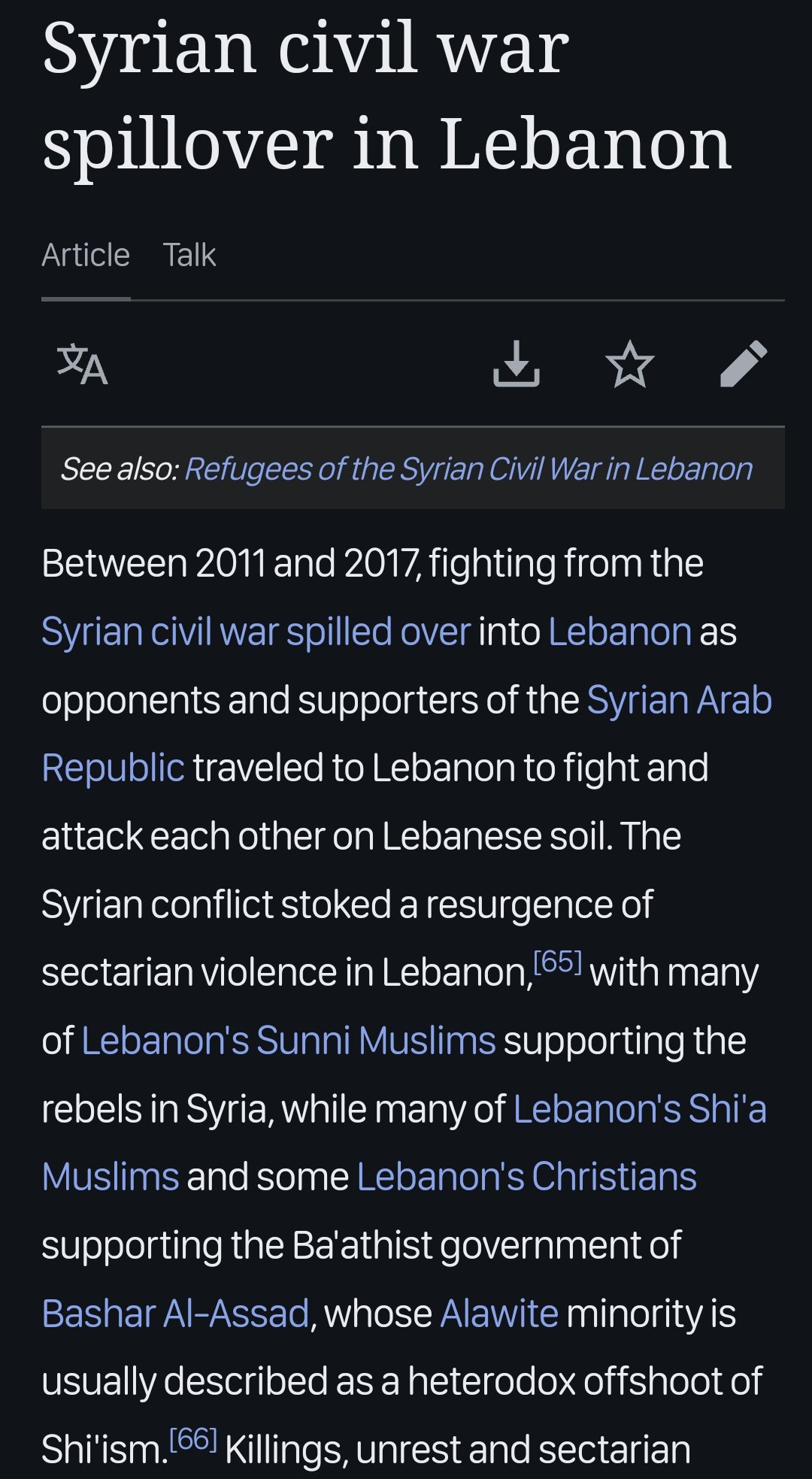Screen dimensions: 812x1479
Task: Select the Article tab
Action: (x=86, y=255)
